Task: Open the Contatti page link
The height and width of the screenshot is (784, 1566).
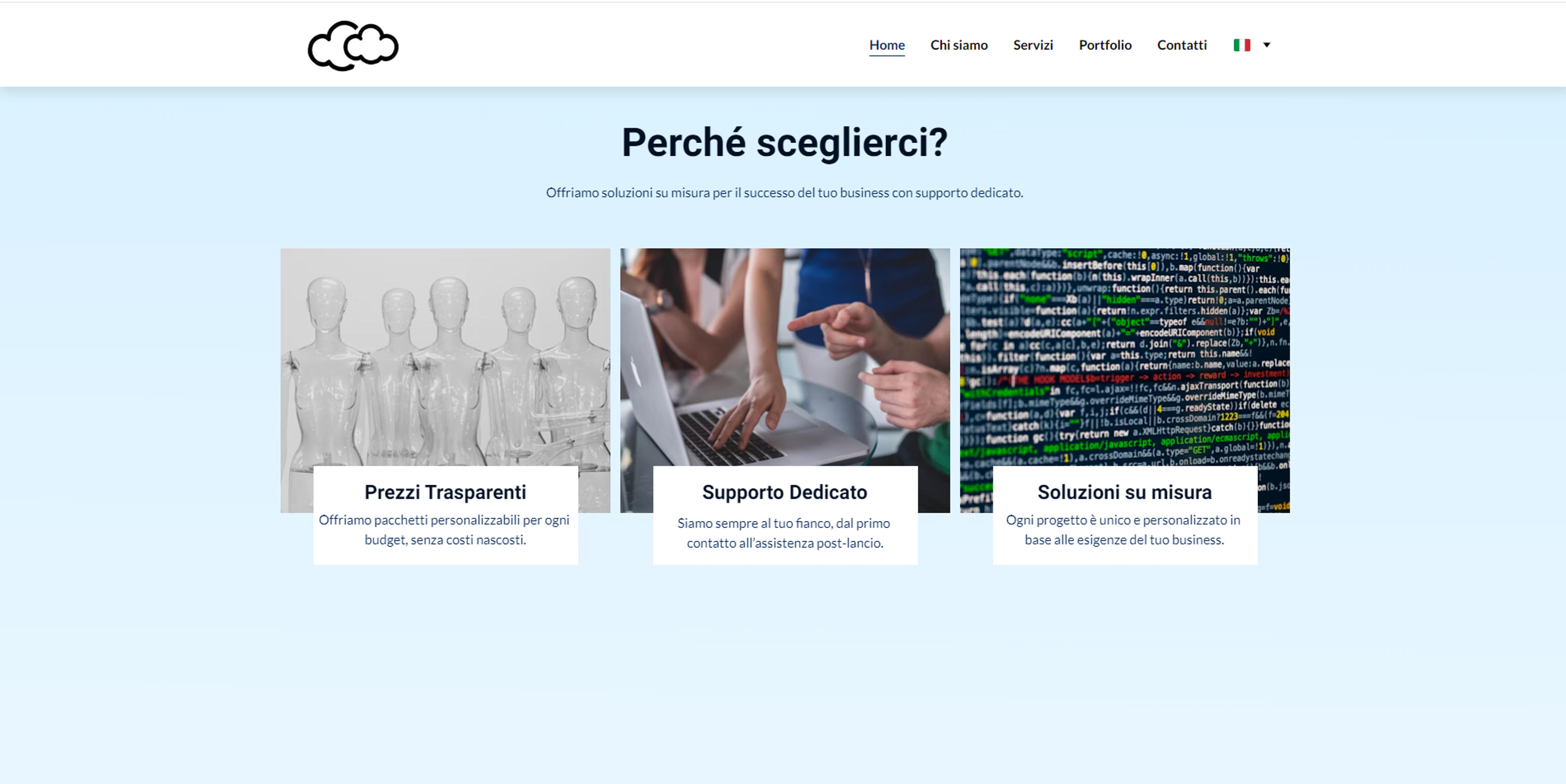Action: (1181, 45)
